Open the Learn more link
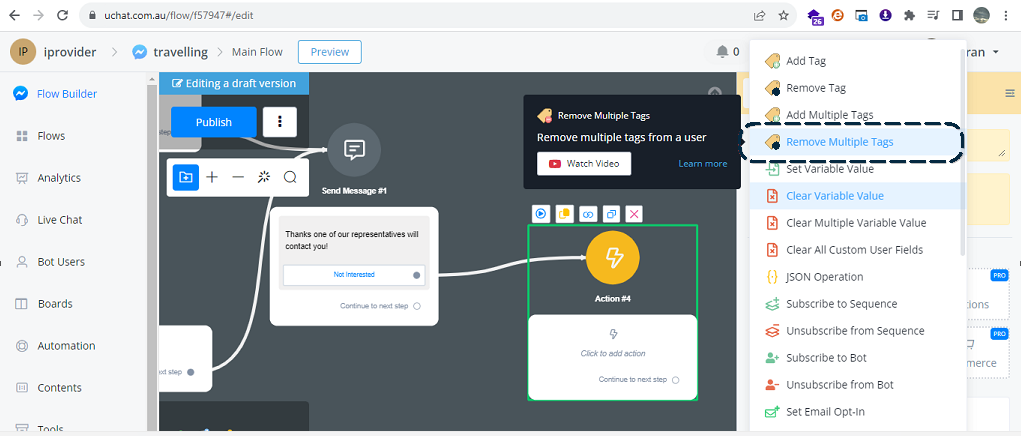The width and height of the screenshot is (1021, 436). tap(703, 163)
